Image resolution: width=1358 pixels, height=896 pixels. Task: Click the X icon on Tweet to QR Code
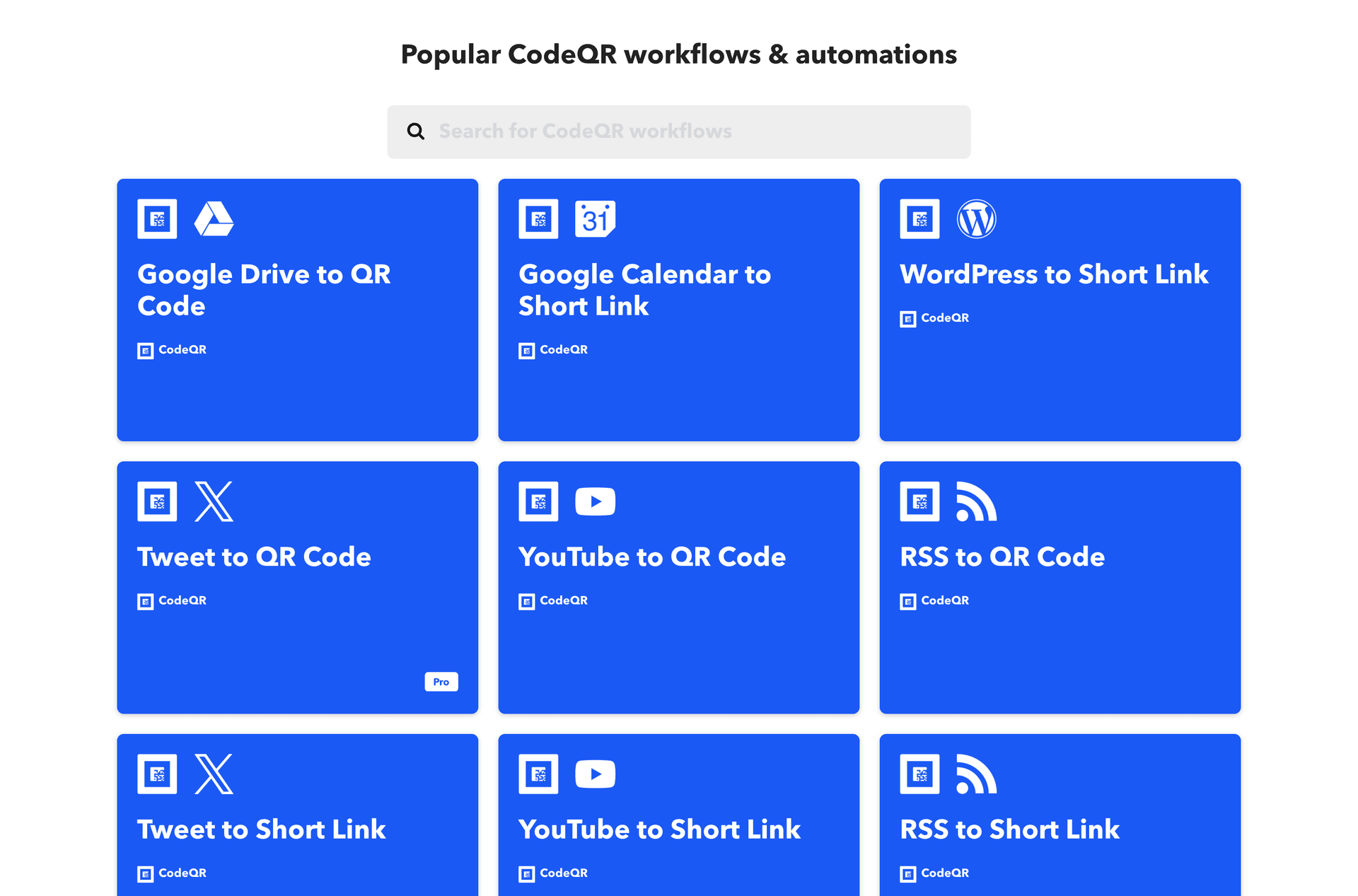pos(214,501)
